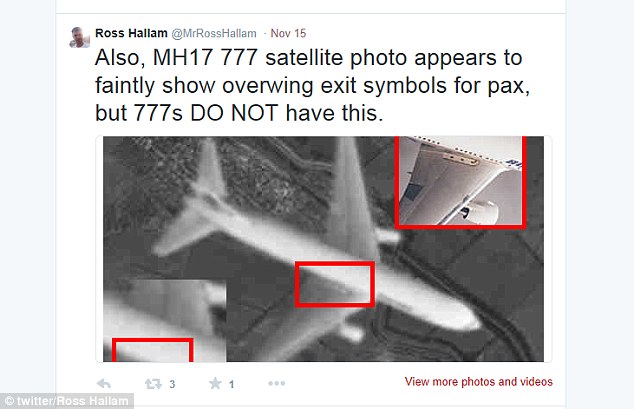Click the Ross Hallam display name
Screen dimensions: 634x409
tap(131, 33)
